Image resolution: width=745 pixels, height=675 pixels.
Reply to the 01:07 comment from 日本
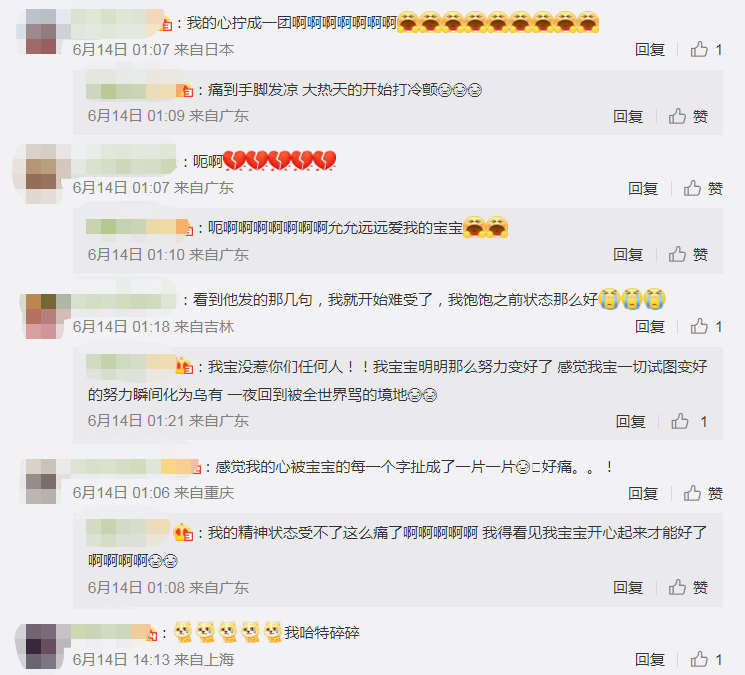click(649, 49)
